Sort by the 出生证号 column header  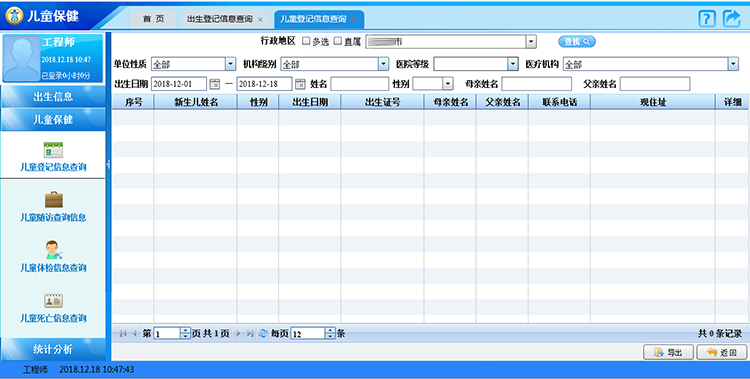[x=382, y=102]
